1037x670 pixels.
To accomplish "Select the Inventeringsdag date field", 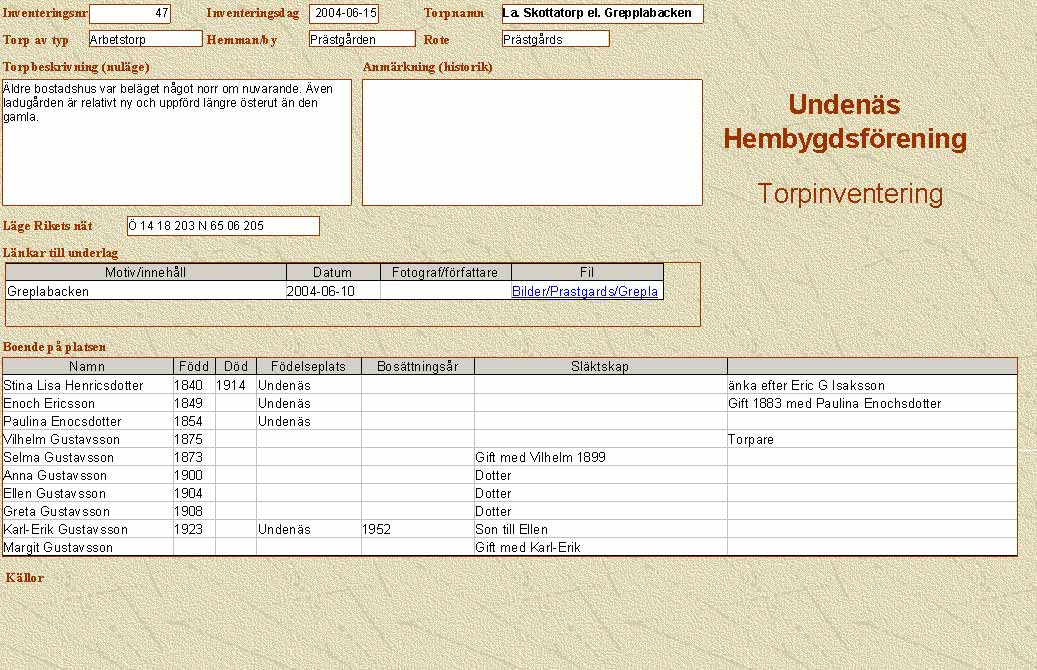I will [344, 14].
